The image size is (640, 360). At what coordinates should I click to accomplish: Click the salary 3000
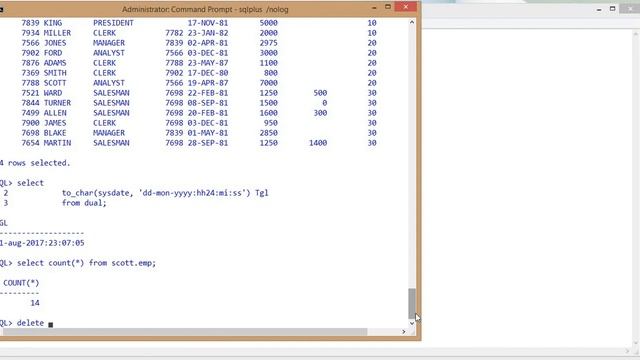tap(269, 53)
